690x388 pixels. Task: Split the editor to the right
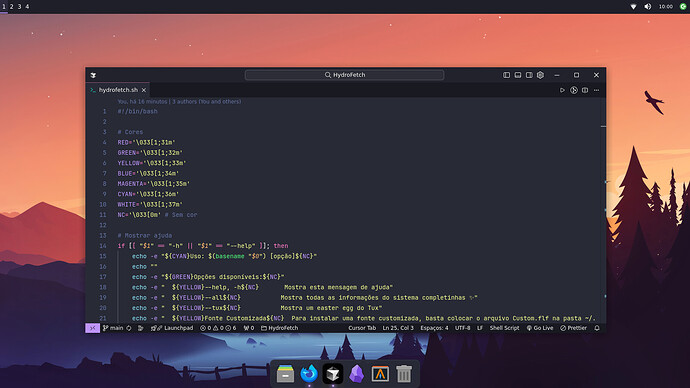[585, 90]
